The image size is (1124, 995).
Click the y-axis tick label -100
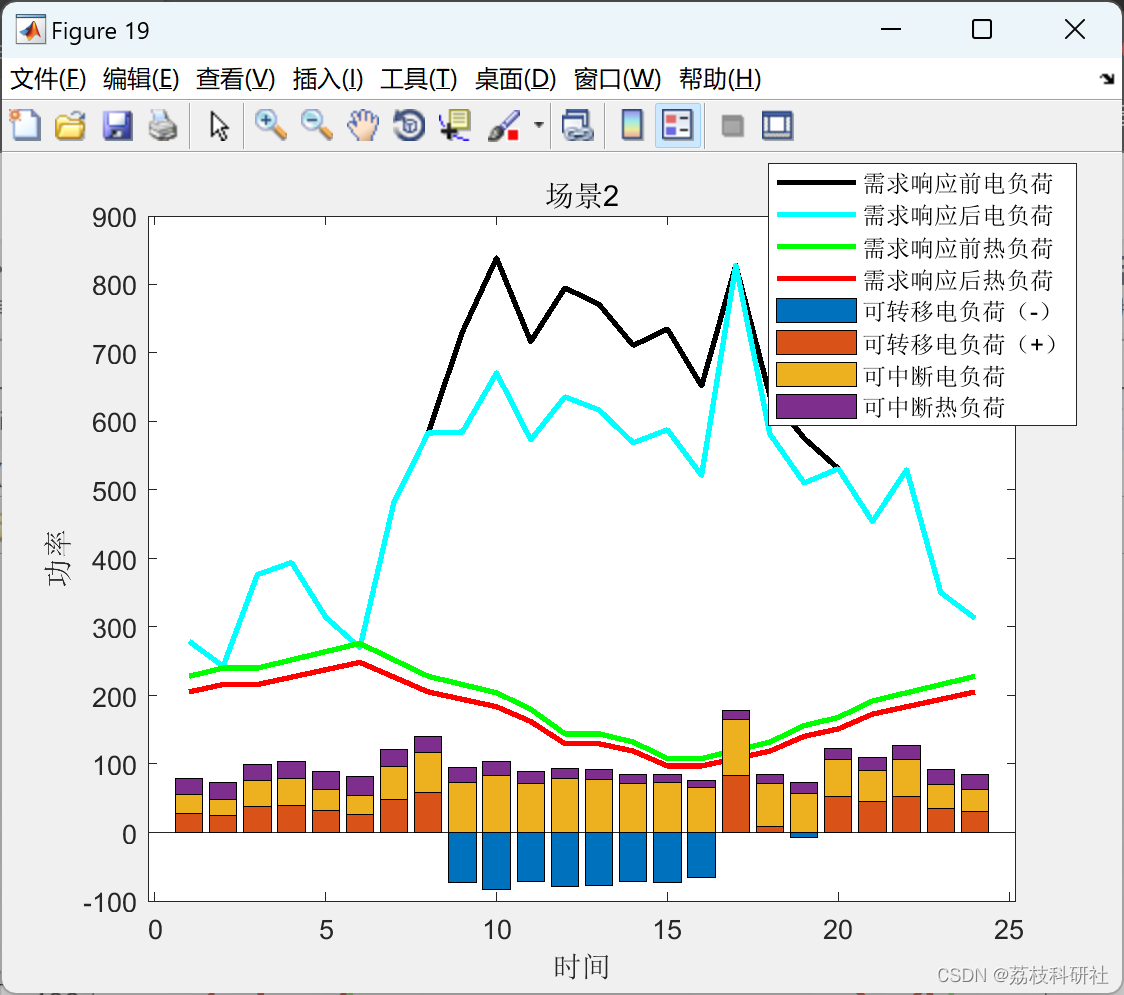tap(110, 903)
